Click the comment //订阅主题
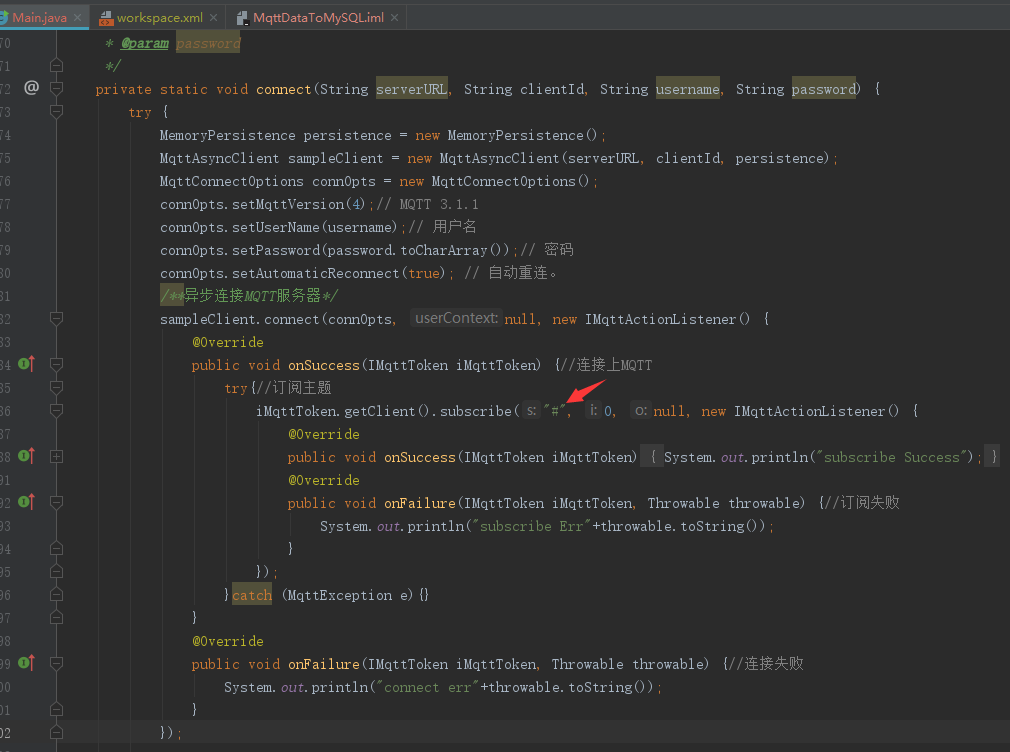The height and width of the screenshot is (752, 1010). tap(294, 388)
